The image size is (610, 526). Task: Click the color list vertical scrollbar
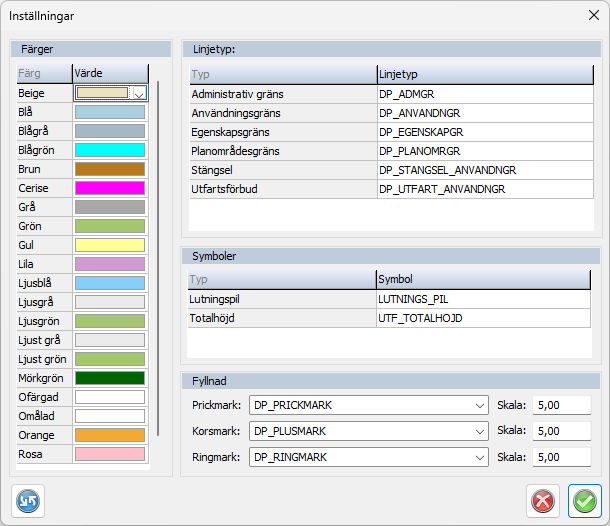click(157, 250)
